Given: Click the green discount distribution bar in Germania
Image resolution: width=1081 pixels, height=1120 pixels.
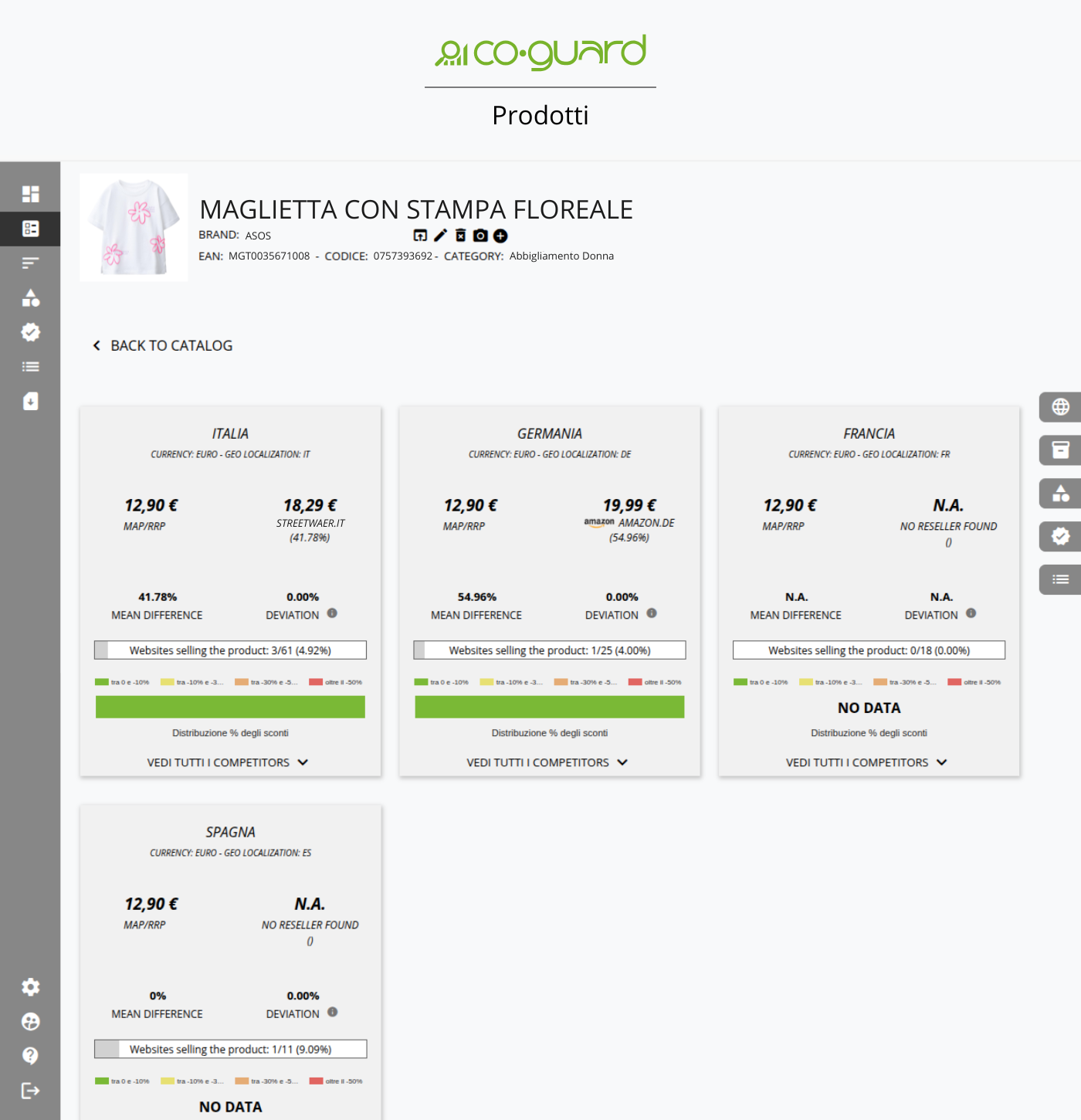Looking at the screenshot, I should pyautogui.click(x=550, y=707).
